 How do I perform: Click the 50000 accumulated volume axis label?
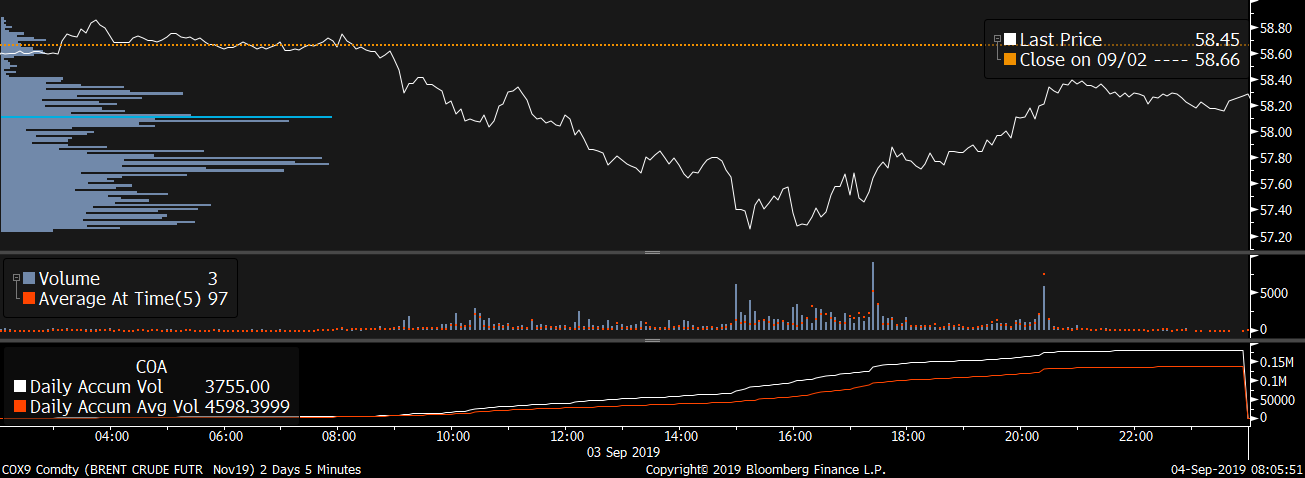pos(1277,400)
